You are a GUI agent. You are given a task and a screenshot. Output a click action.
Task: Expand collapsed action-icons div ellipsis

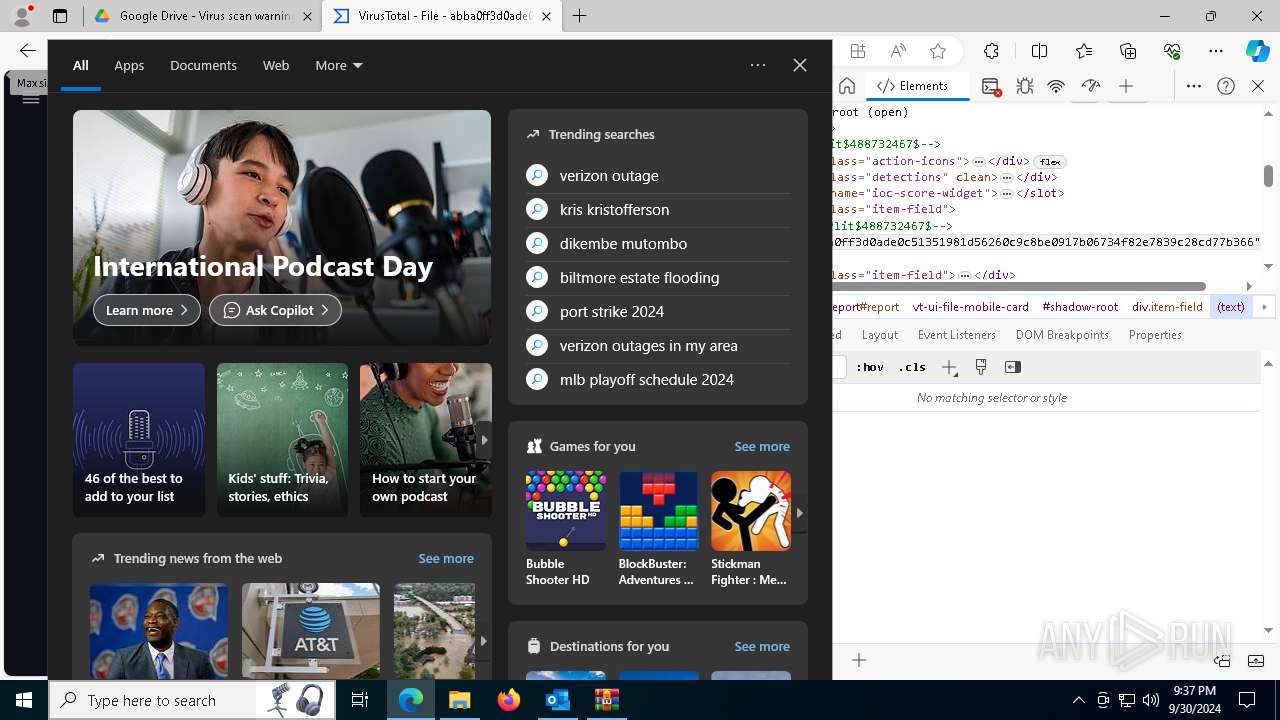coord(979,161)
